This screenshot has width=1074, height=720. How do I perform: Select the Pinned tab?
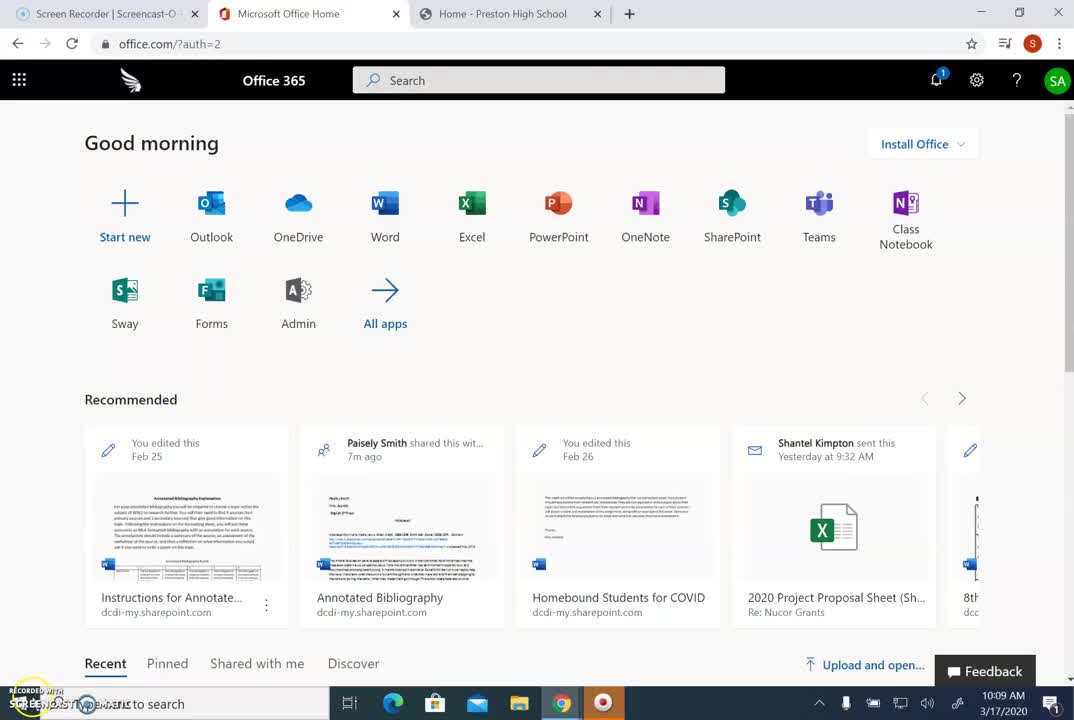click(167, 663)
